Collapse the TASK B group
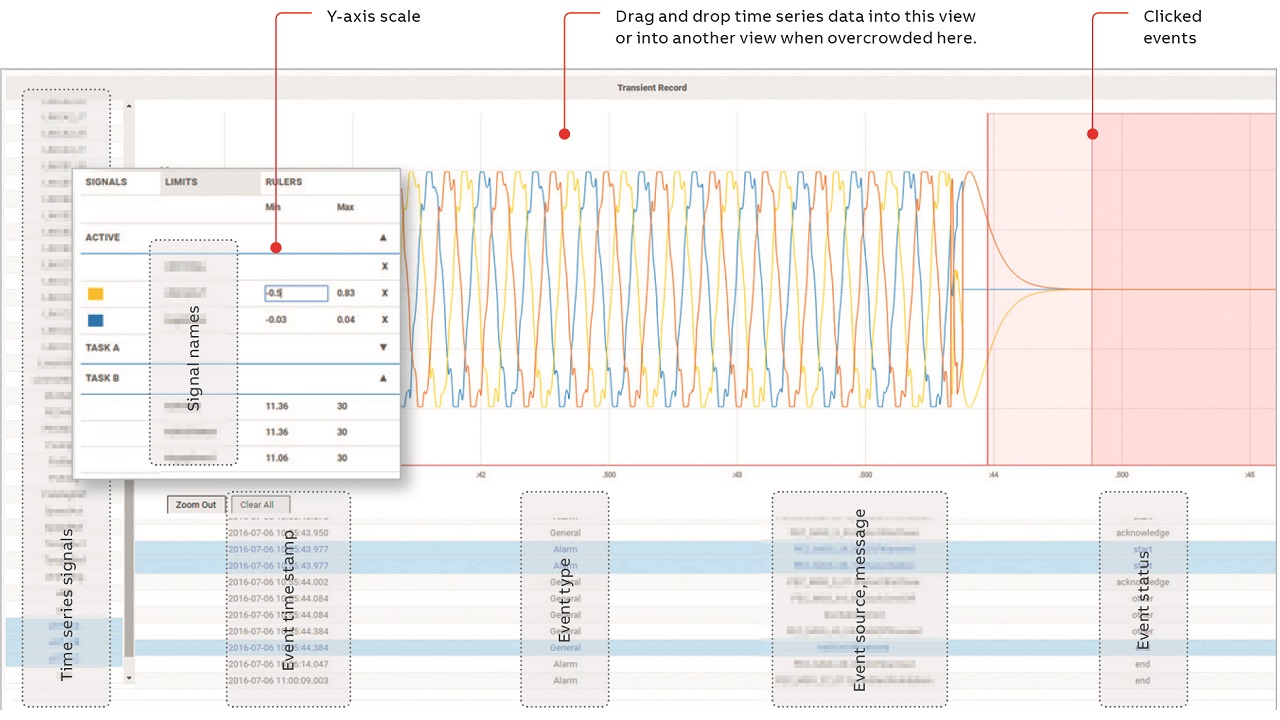Viewport: 1280px width, 720px height. pyautogui.click(x=384, y=379)
